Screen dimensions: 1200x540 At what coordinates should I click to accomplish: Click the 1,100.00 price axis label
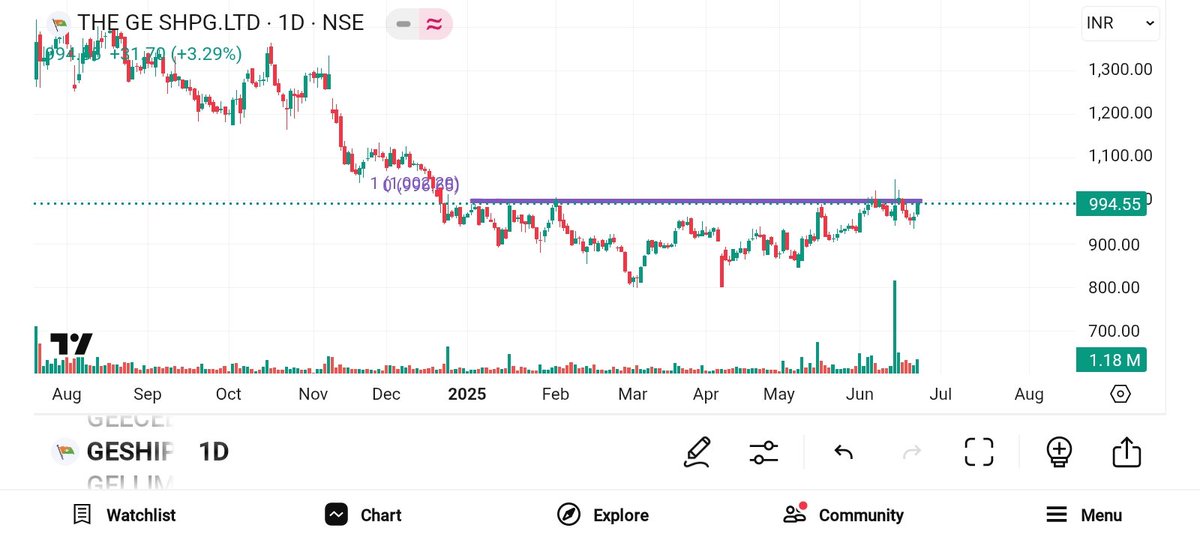pos(1120,156)
